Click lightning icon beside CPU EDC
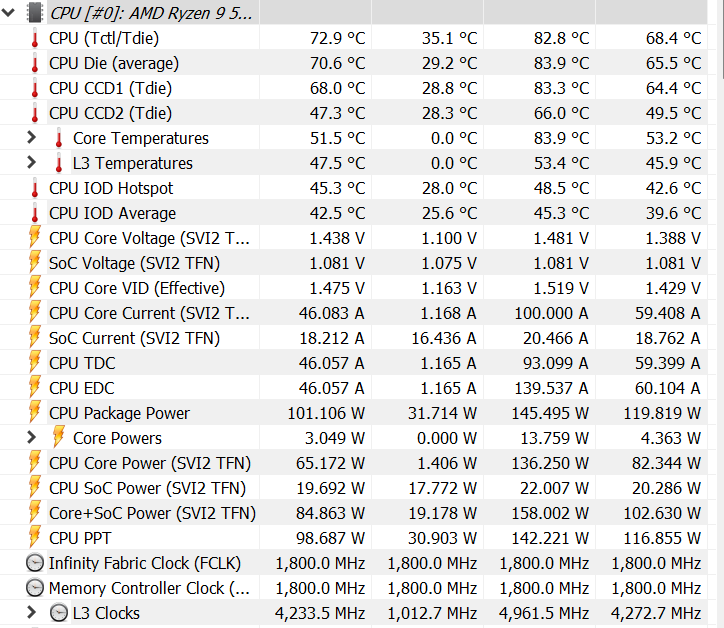 coord(35,386)
